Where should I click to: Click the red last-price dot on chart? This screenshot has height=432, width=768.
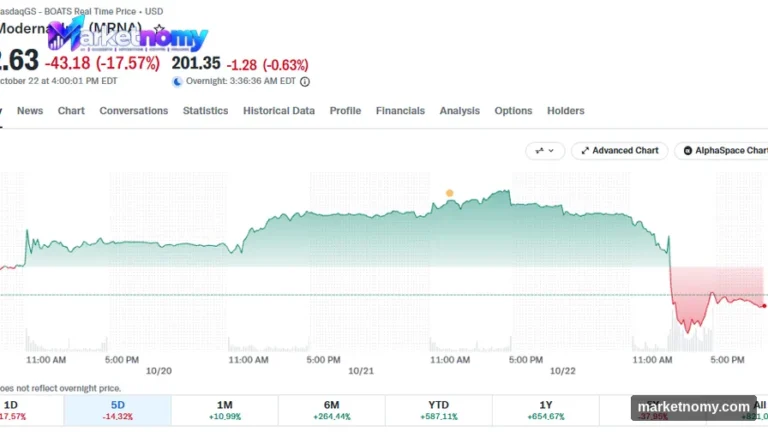(x=764, y=306)
